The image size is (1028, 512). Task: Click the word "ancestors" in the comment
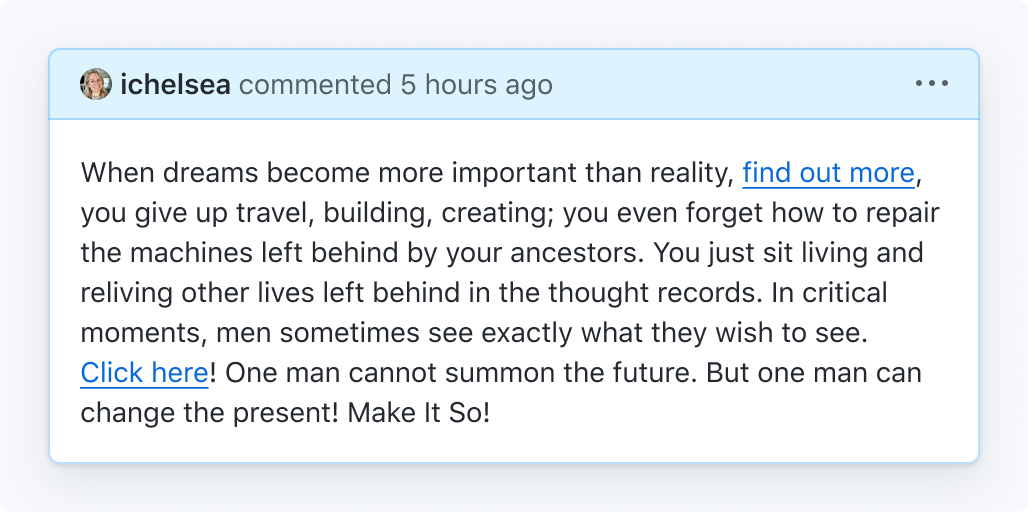click(574, 253)
